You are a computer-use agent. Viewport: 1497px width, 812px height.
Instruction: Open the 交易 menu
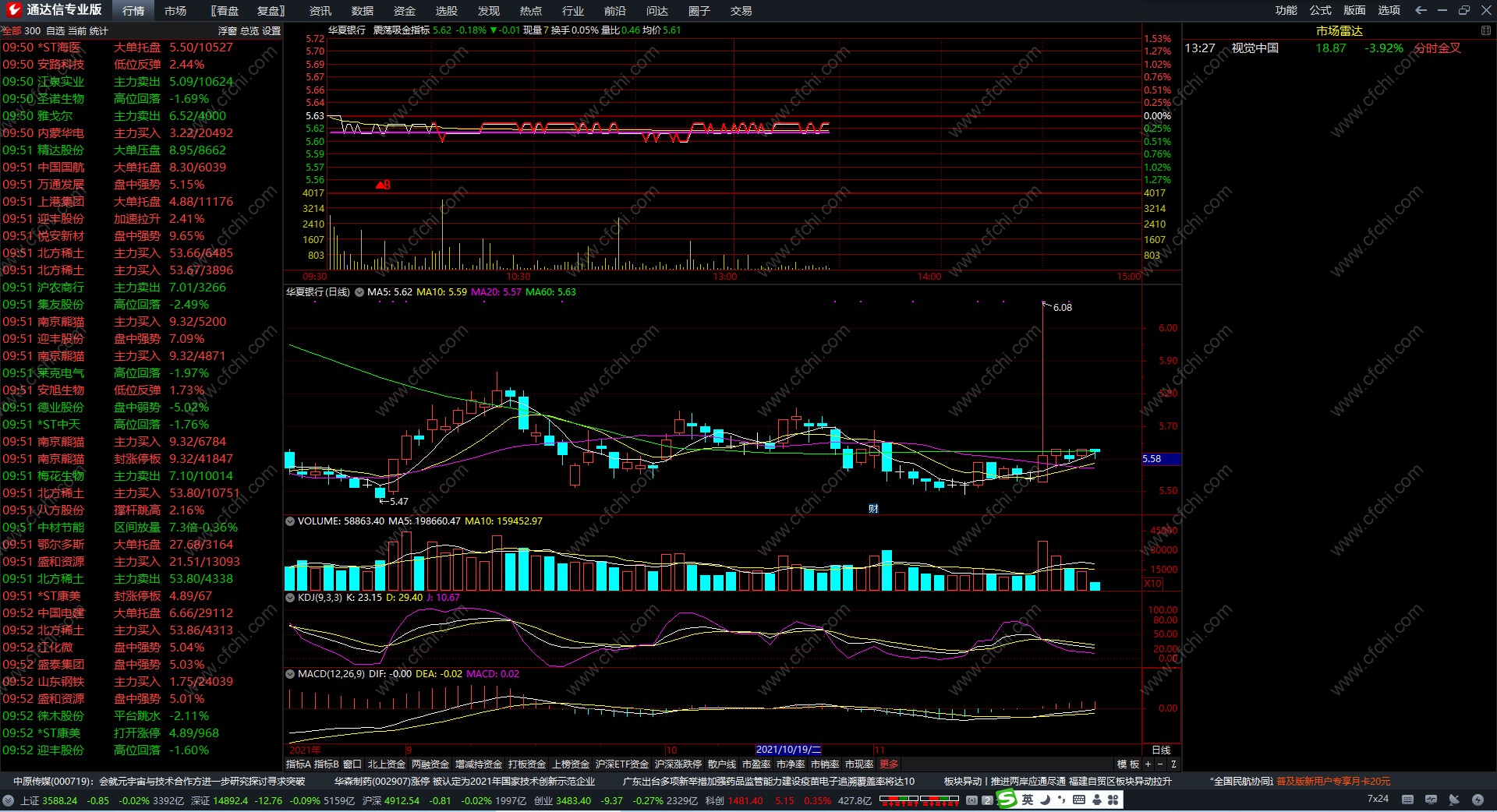pos(741,11)
